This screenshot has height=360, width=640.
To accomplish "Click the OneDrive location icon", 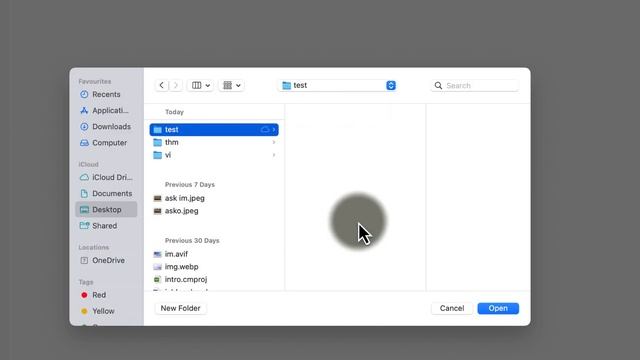I will 84,260.
